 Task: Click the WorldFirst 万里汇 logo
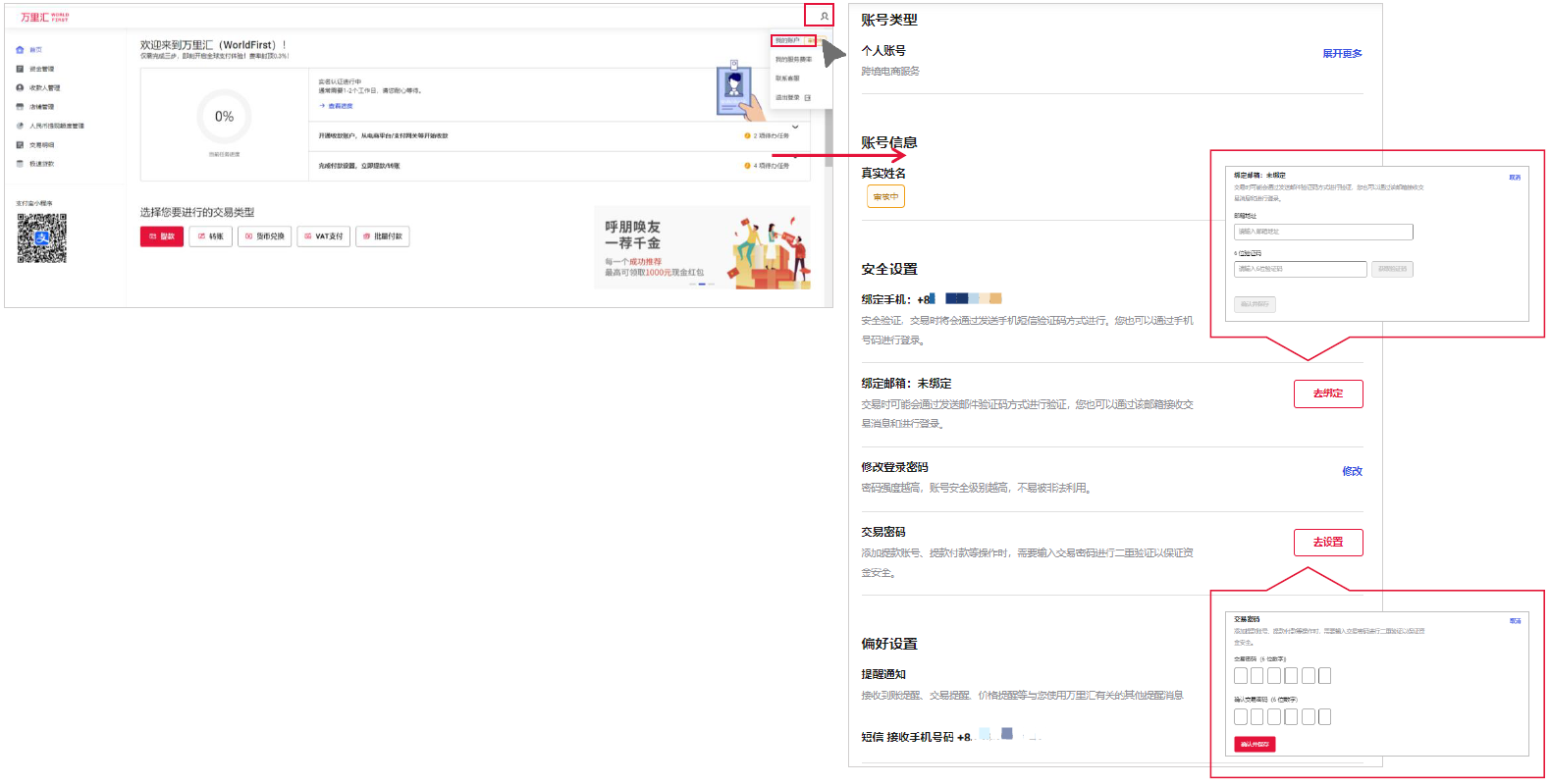point(45,17)
